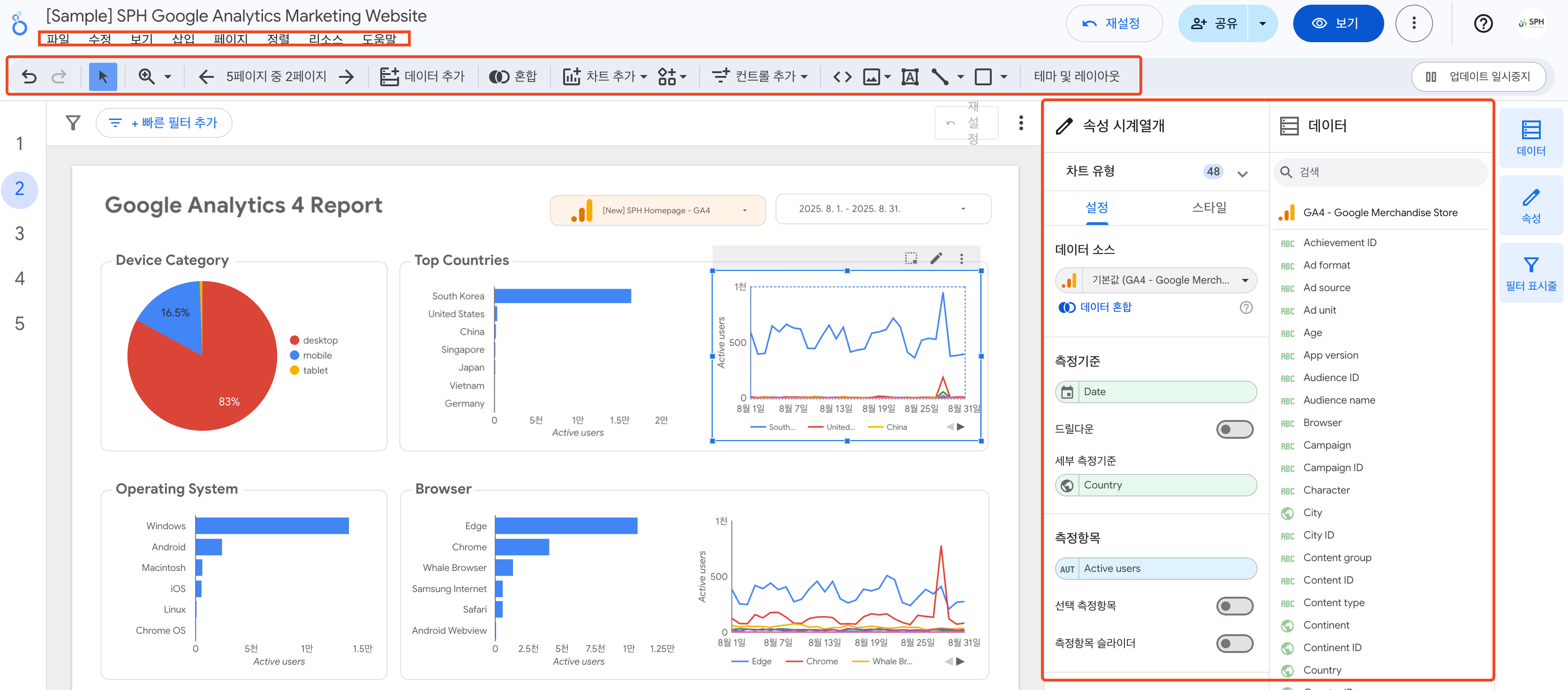Open the image insert tool

click(872, 77)
